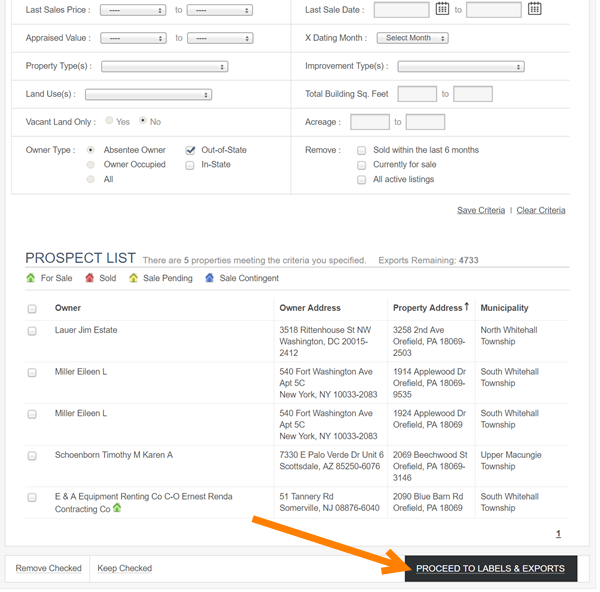Choose Owner Occupied radio button
600x592 pixels.
[x=90, y=165]
